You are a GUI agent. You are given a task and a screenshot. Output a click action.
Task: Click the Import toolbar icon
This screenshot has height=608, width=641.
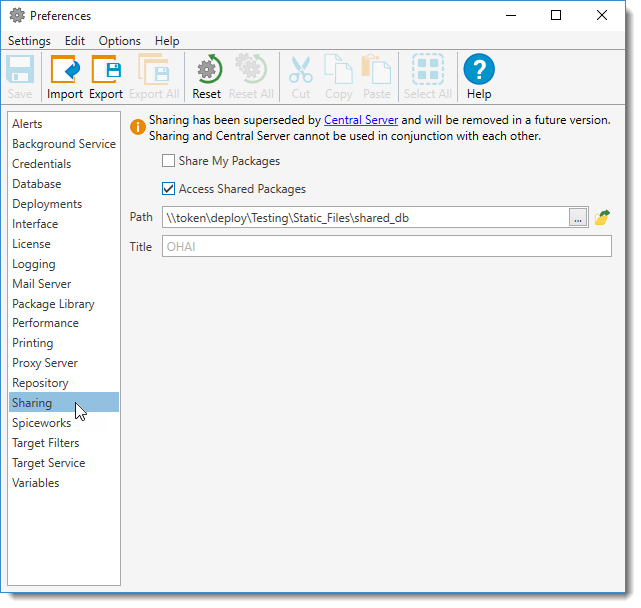click(65, 77)
